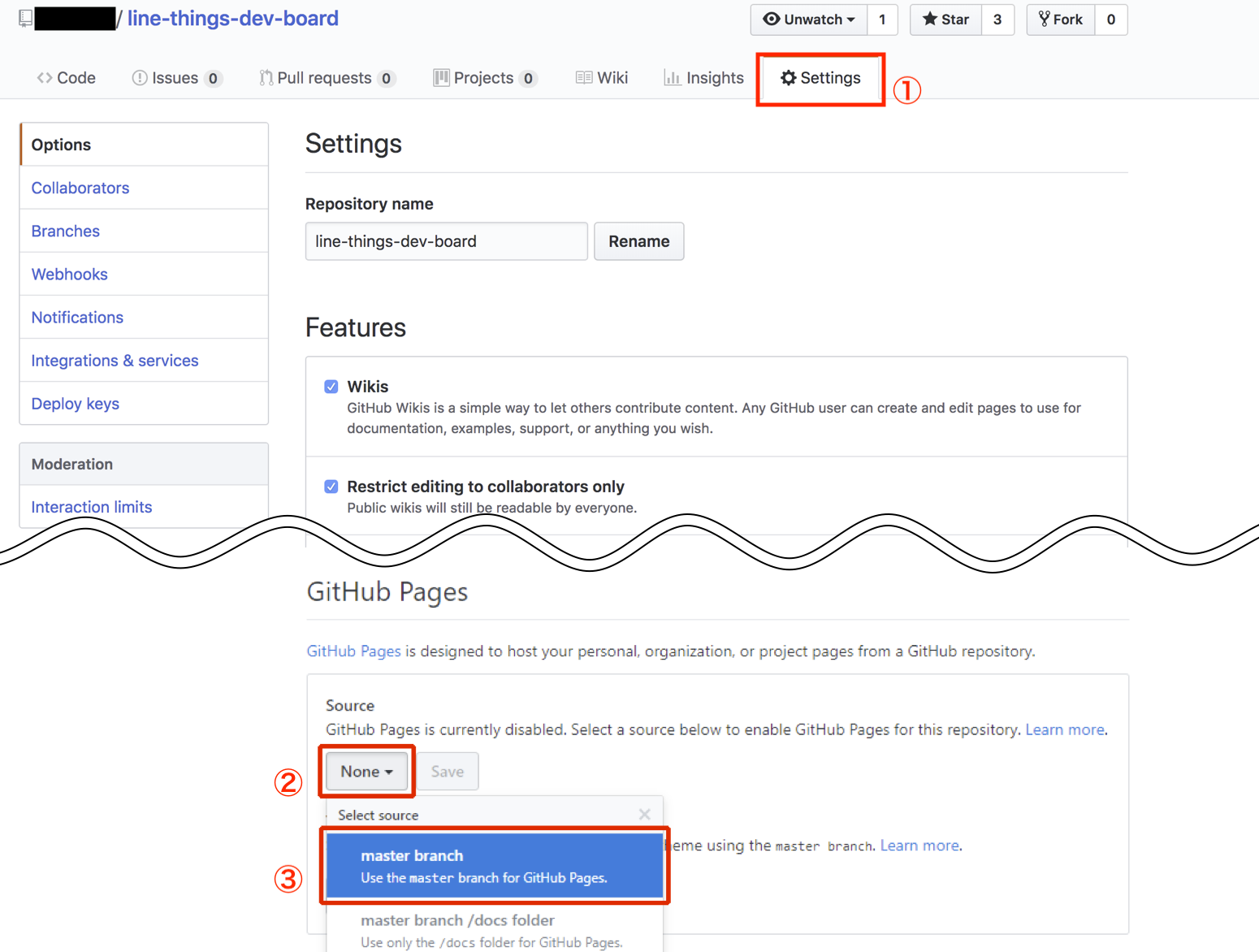Toggle the Wikis checkbox
This screenshot has height=952, width=1259.
pyautogui.click(x=331, y=387)
